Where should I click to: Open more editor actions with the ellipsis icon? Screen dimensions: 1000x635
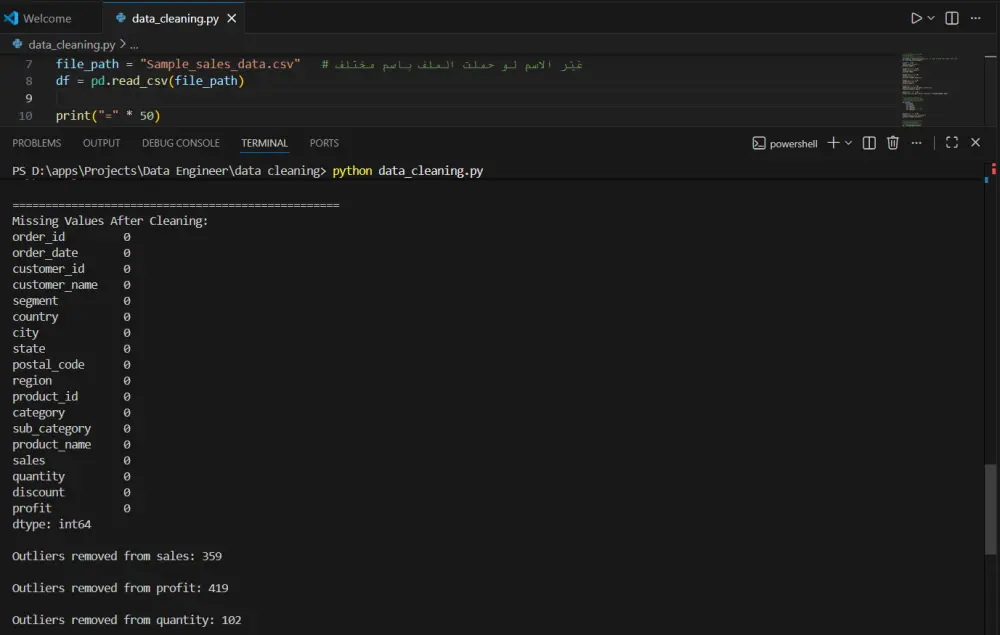click(x=976, y=17)
